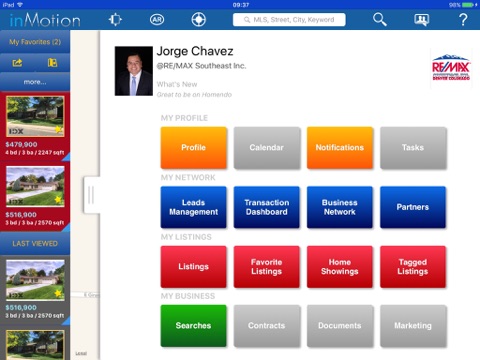Open the Transaction Dashboard tile
This screenshot has width=480, height=360.
(267, 207)
